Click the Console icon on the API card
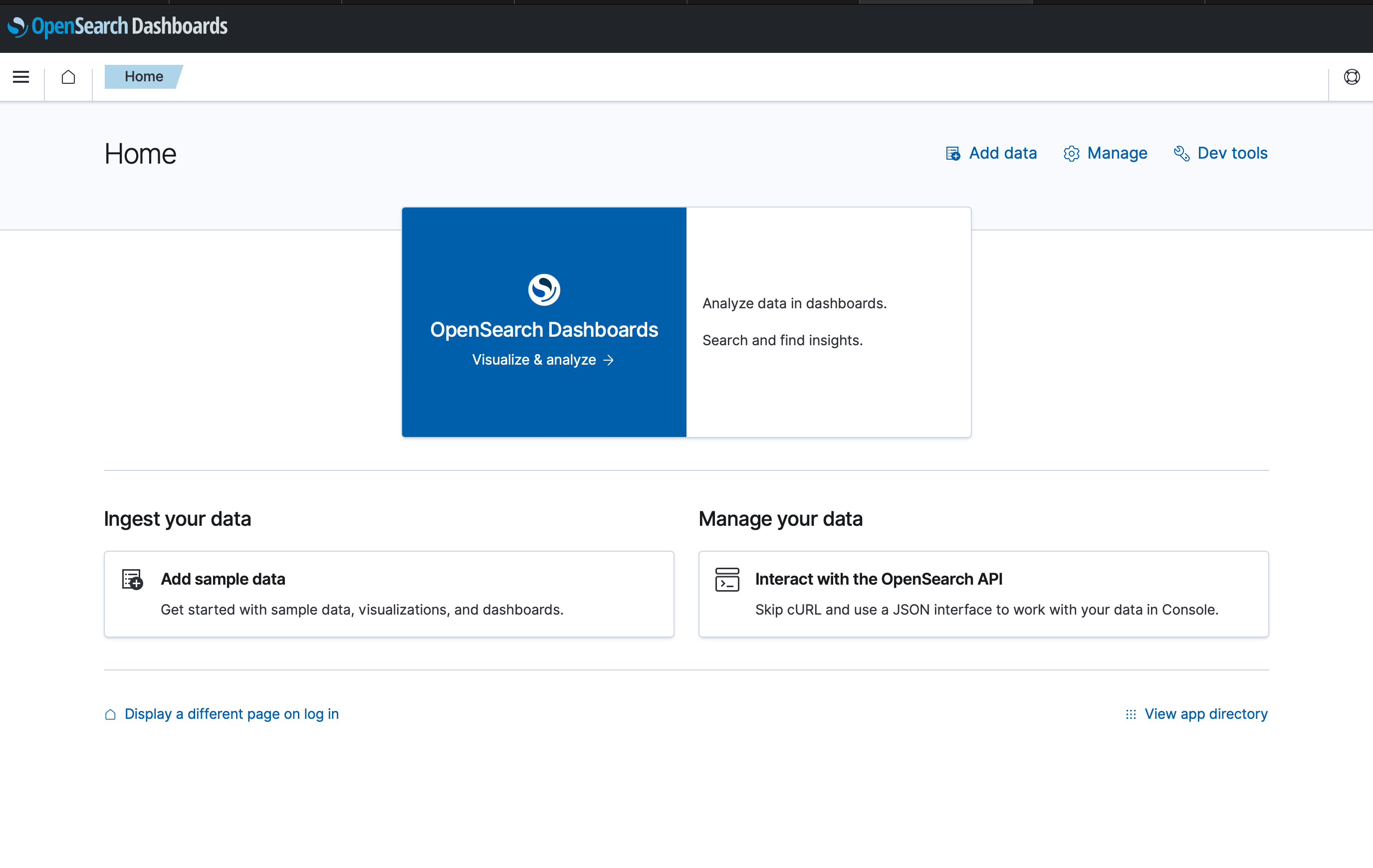The height and width of the screenshot is (868, 1373). [x=727, y=580]
